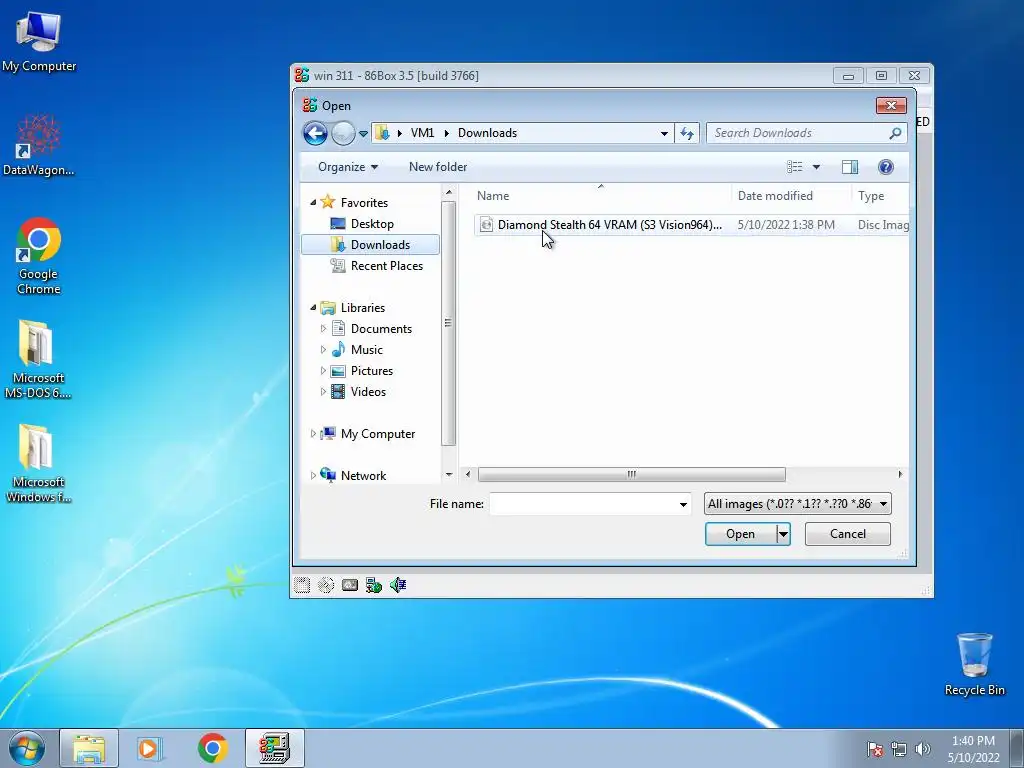The image size is (1024, 768).
Task: Click the hard disk status bar icon
Action: click(x=350, y=585)
